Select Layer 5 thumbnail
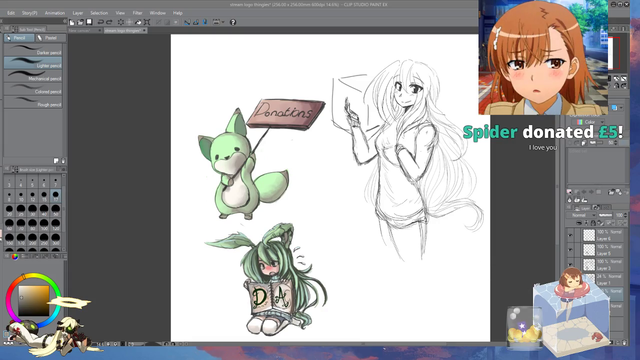This screenshot has width=640, height=360. pyautogui.click(x=589, y=250)
